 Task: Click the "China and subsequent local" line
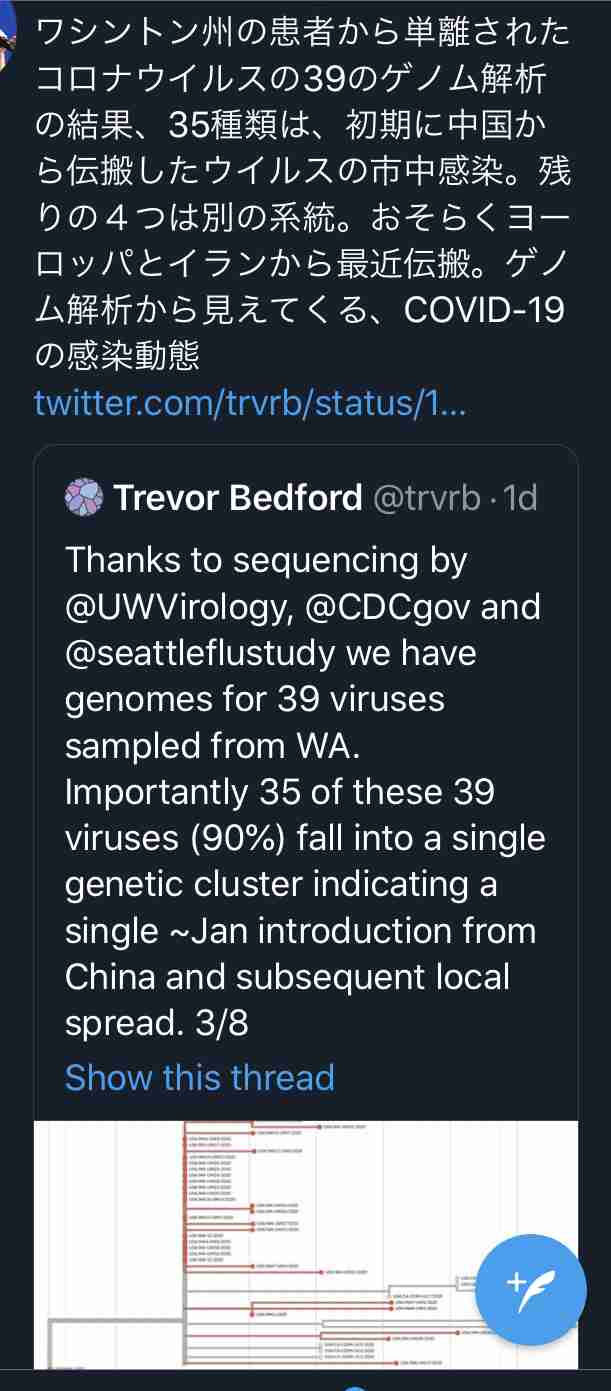pyautogui.click(x=288, y=977)
